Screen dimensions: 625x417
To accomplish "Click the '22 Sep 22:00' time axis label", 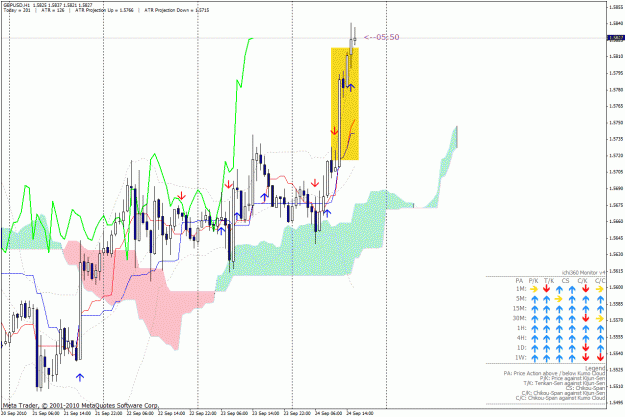I will click(x=203, y=413).
